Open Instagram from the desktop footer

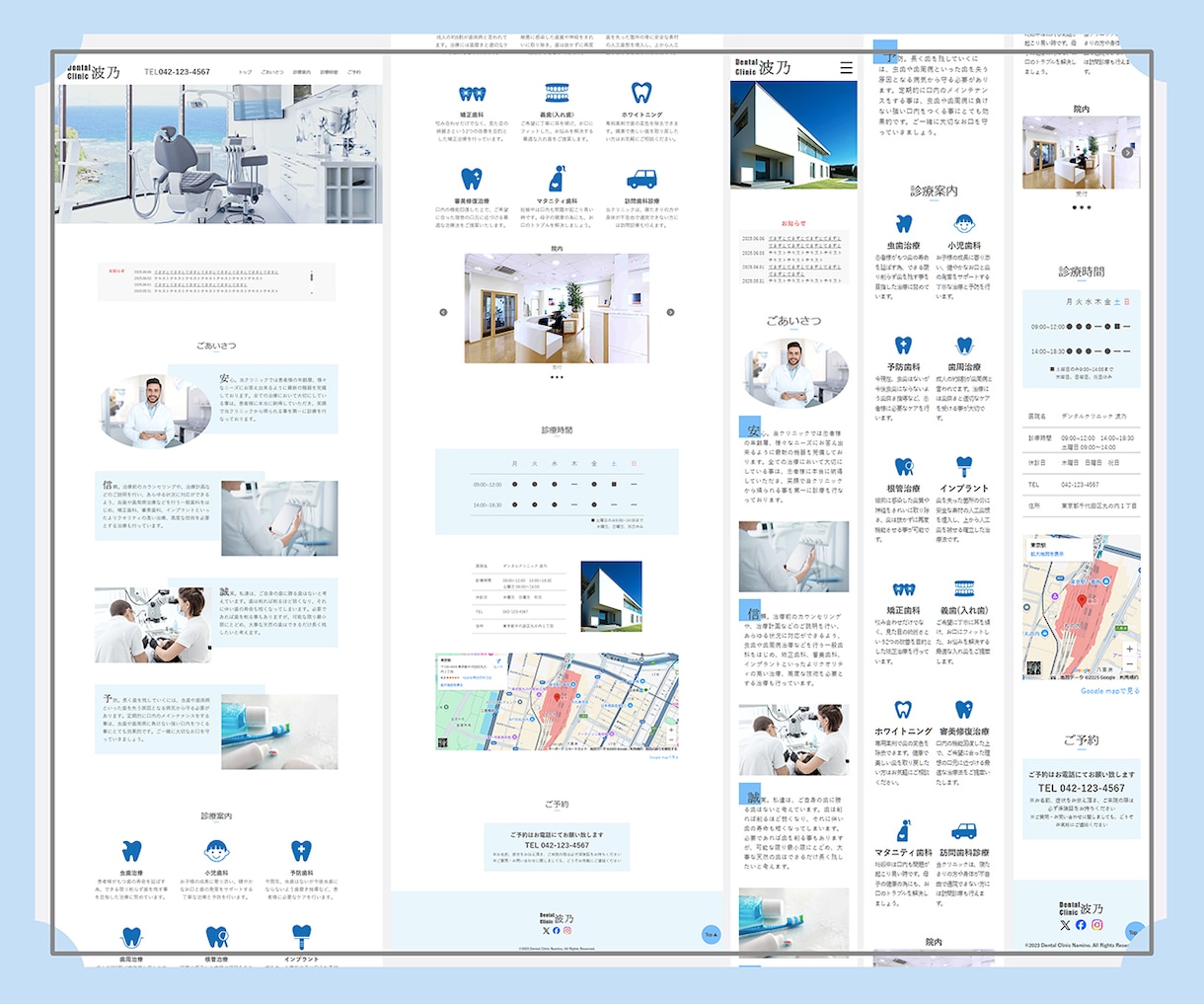567,931
